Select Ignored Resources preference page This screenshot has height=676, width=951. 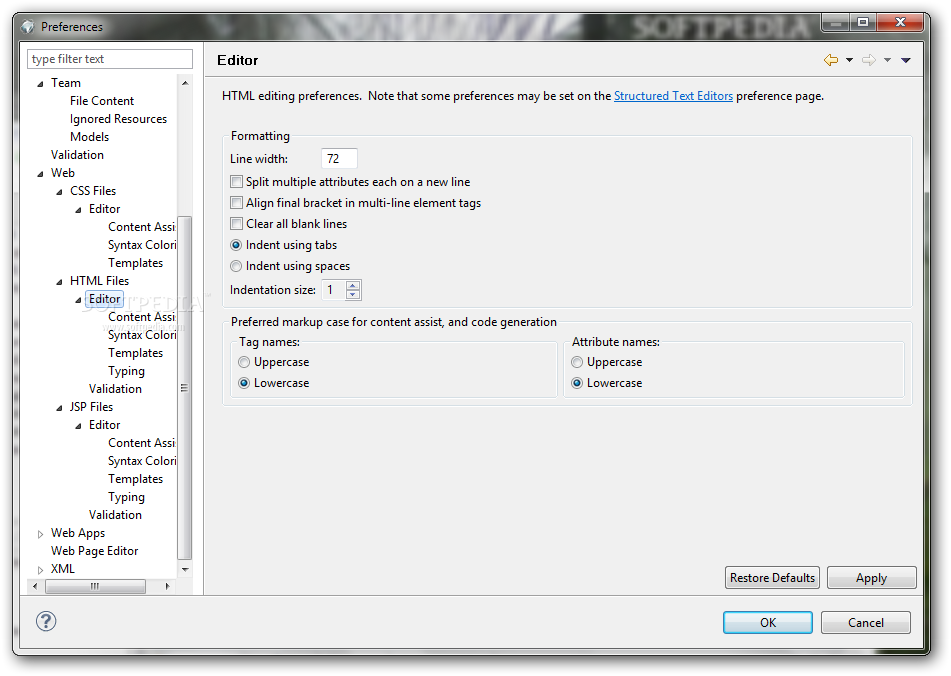(x=118, y=119)
